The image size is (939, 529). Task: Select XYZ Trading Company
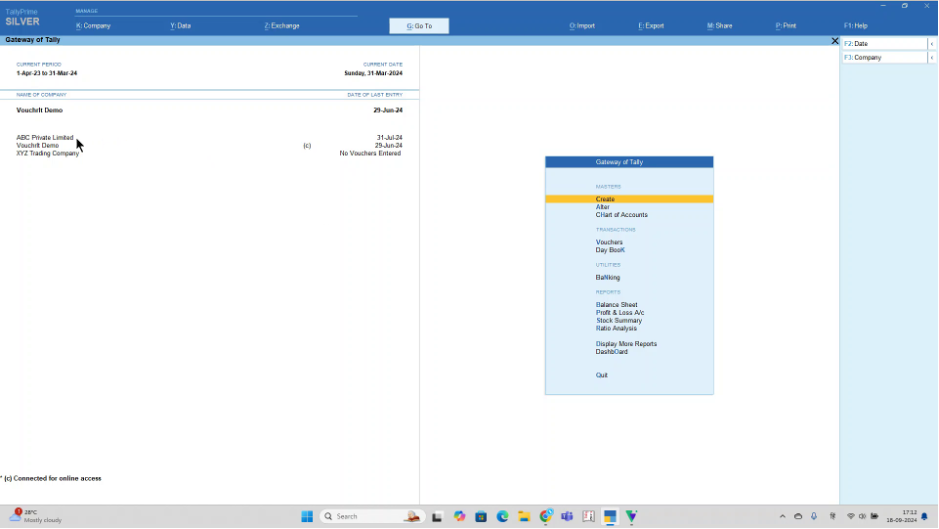[x=48, y=153]
